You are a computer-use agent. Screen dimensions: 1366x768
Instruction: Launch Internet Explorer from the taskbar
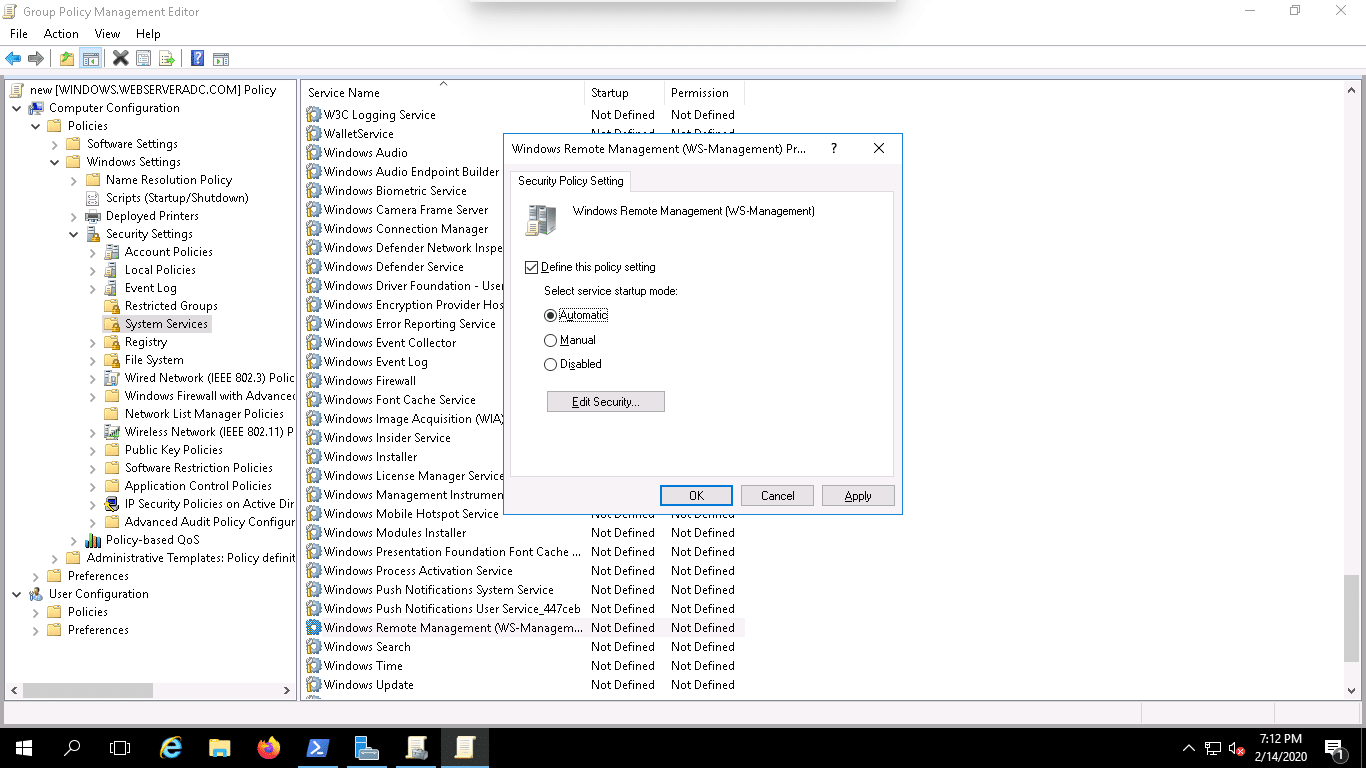click(x=172, y=748)
